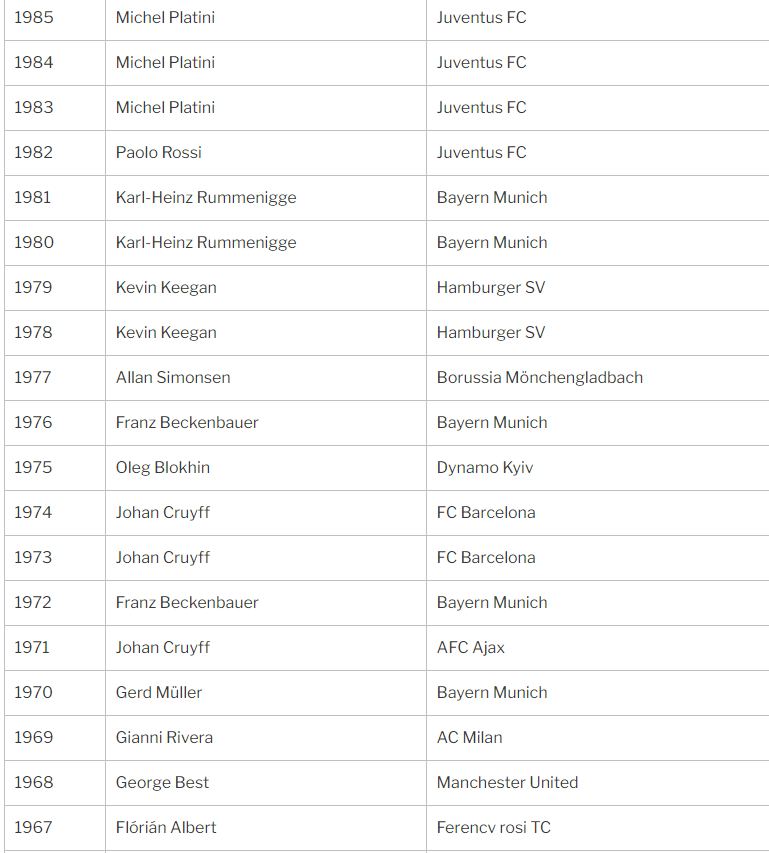Image resolution: width=769 pixels, height=853 pixels.
Task: Select the Oleg Blokhin cell
Action: click(x=163, y=468)
